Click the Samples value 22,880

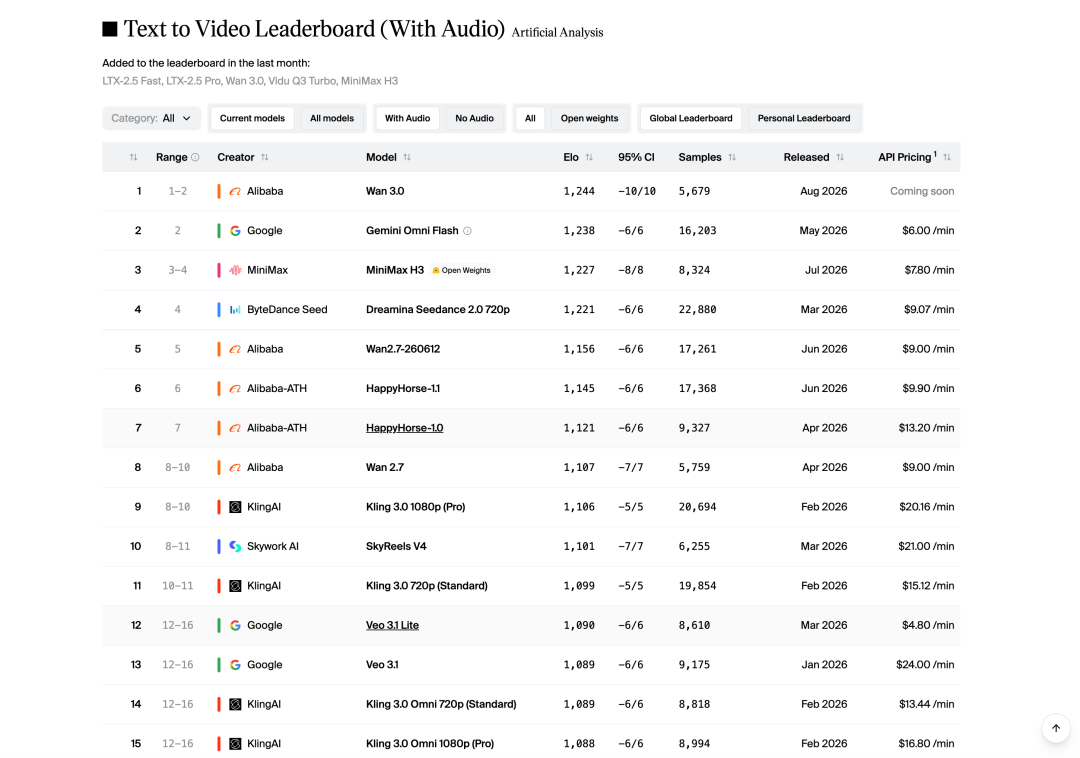[x=697, y=310]
